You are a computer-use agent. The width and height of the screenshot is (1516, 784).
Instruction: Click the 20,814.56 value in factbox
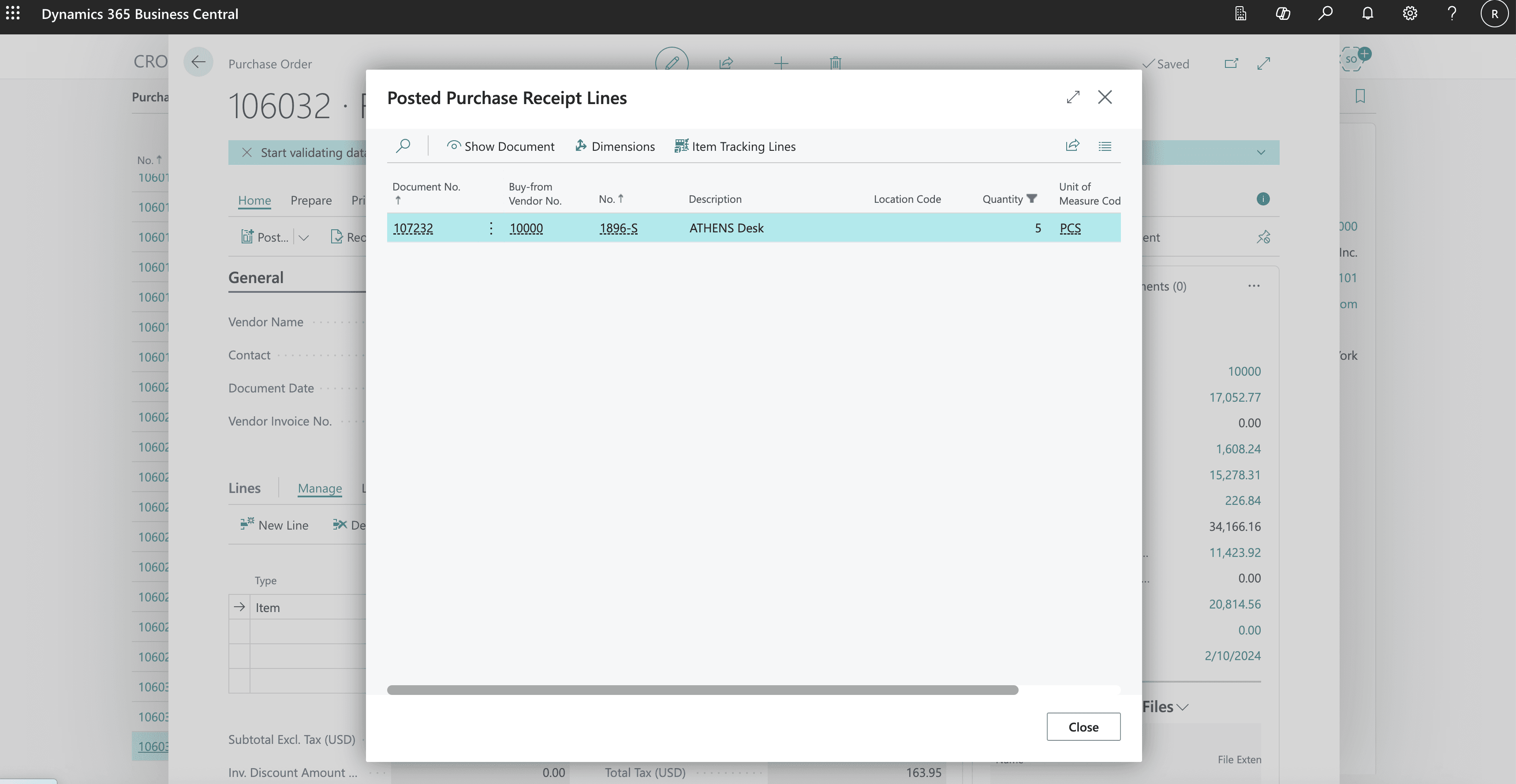[1235, 604]
